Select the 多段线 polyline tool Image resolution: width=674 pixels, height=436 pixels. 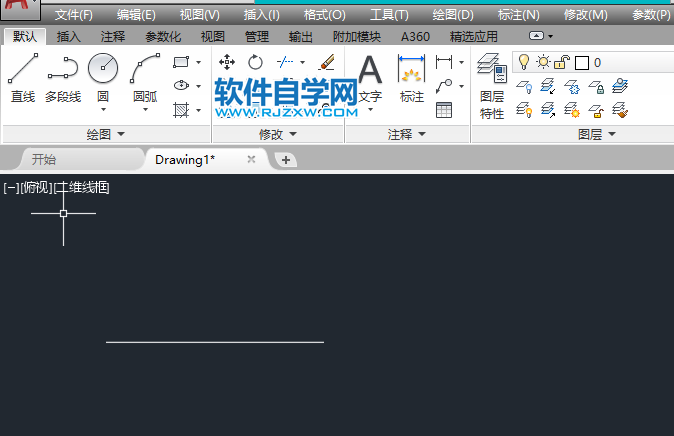point(63,77)
